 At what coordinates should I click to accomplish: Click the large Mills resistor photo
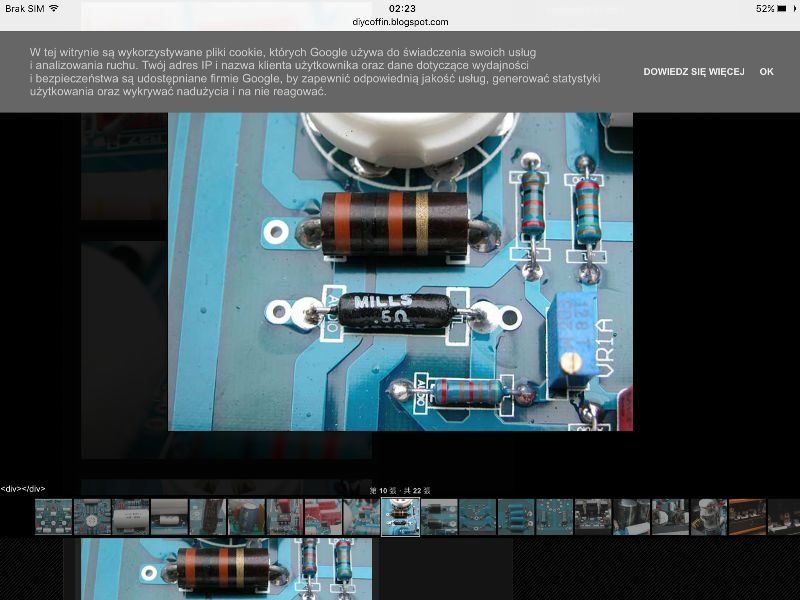click(401, 272)
